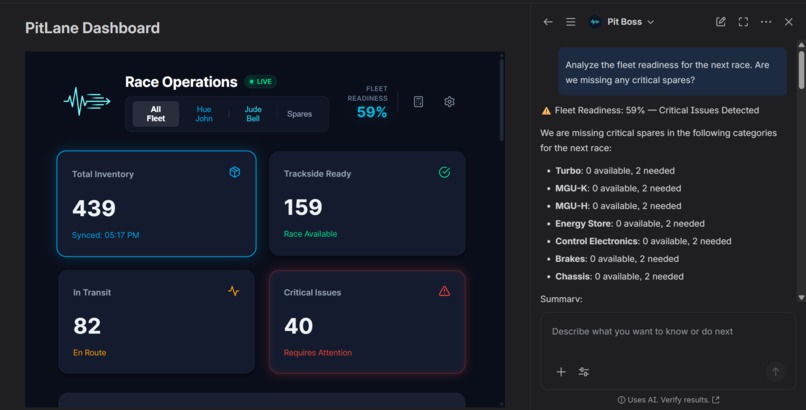Image resolution: width=806 pixels, height=410 pixels.
Task: Switch to the Hue John tab
Action: point(204,114)
